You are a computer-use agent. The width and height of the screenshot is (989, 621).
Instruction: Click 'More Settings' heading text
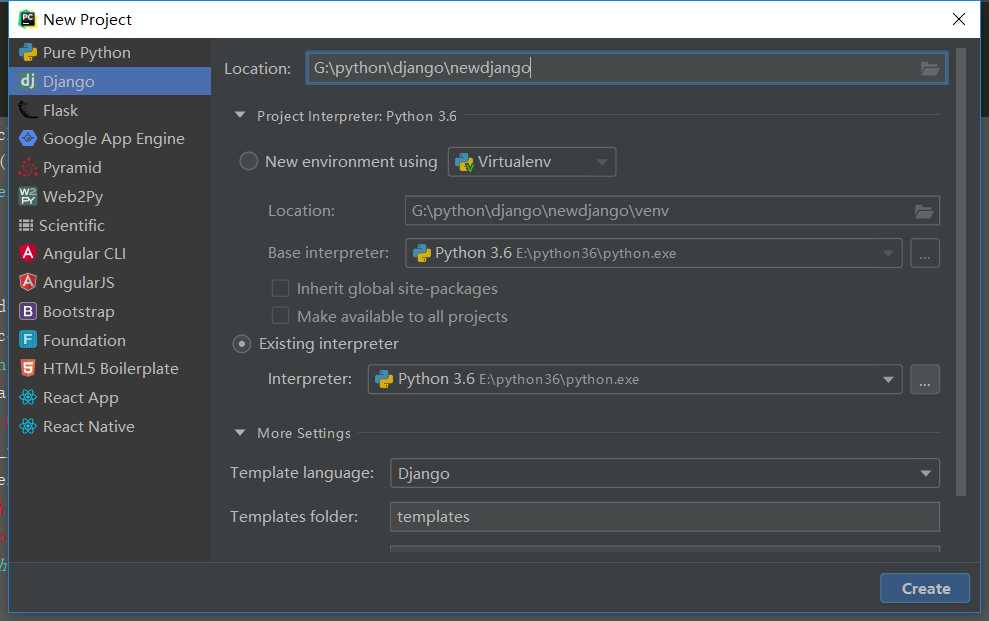point(303,433)
